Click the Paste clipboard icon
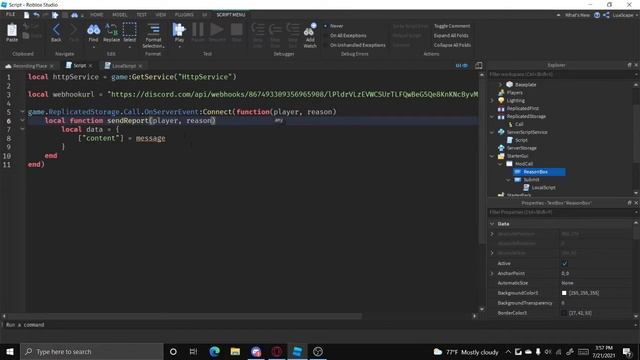The width and height of the screenshot is (640, 360). coord(12,30)
